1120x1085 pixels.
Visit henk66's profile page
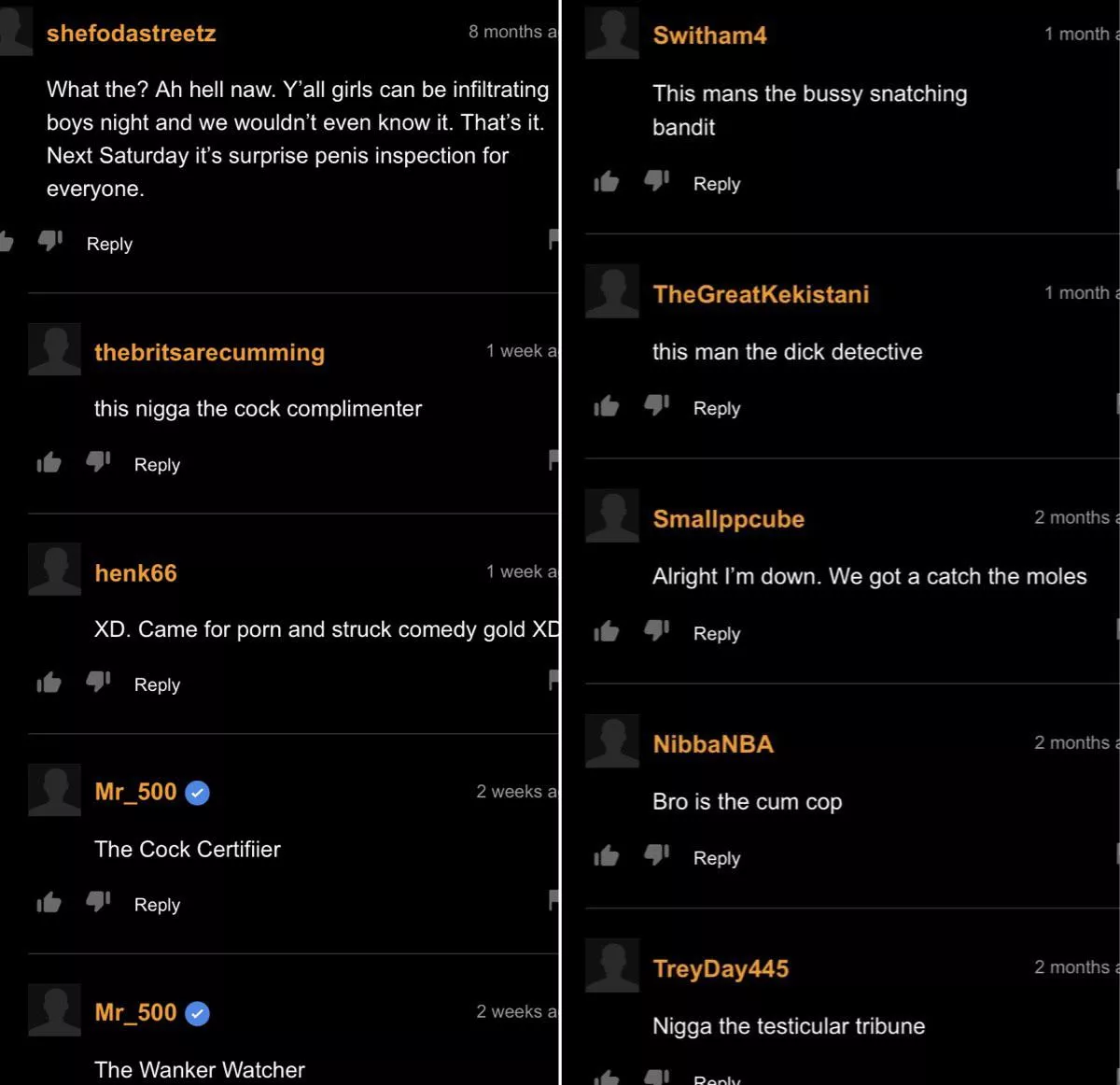135,574
